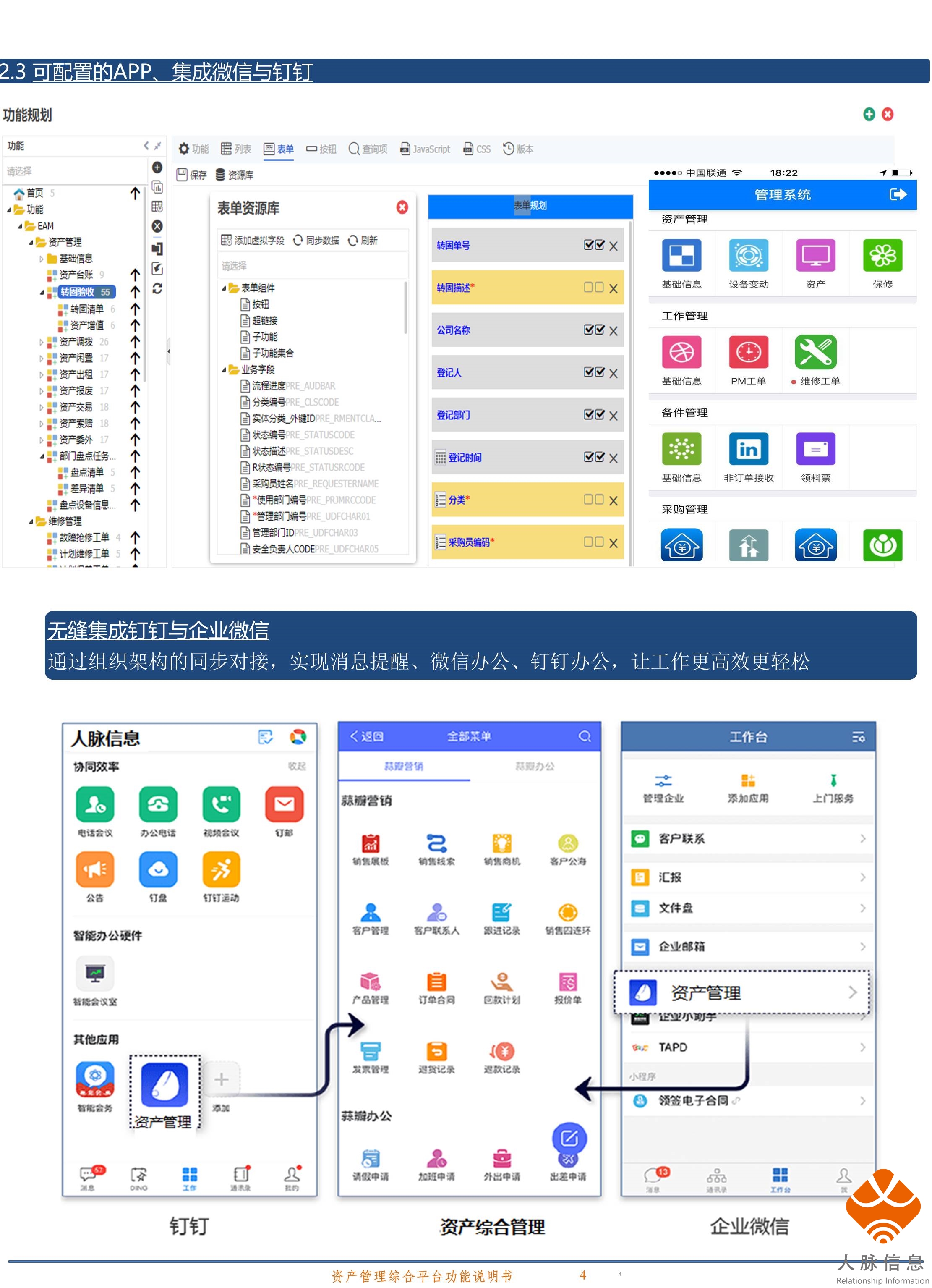Viewport: 932px width, 1288px height.
Task: Collapse the 资产管理 tree folder
Action: [31, 243]
